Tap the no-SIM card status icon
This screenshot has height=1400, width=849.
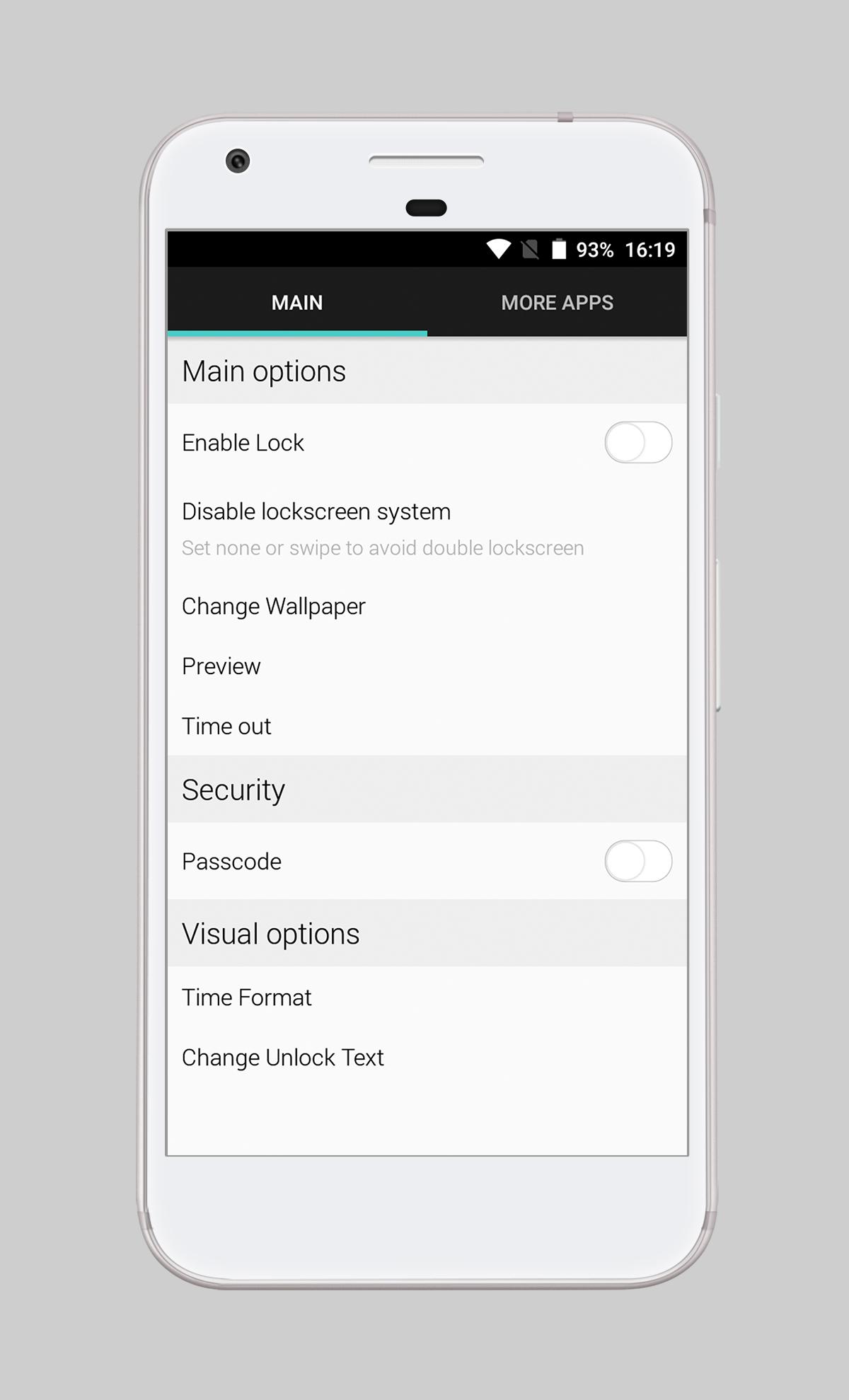point(530,249)
